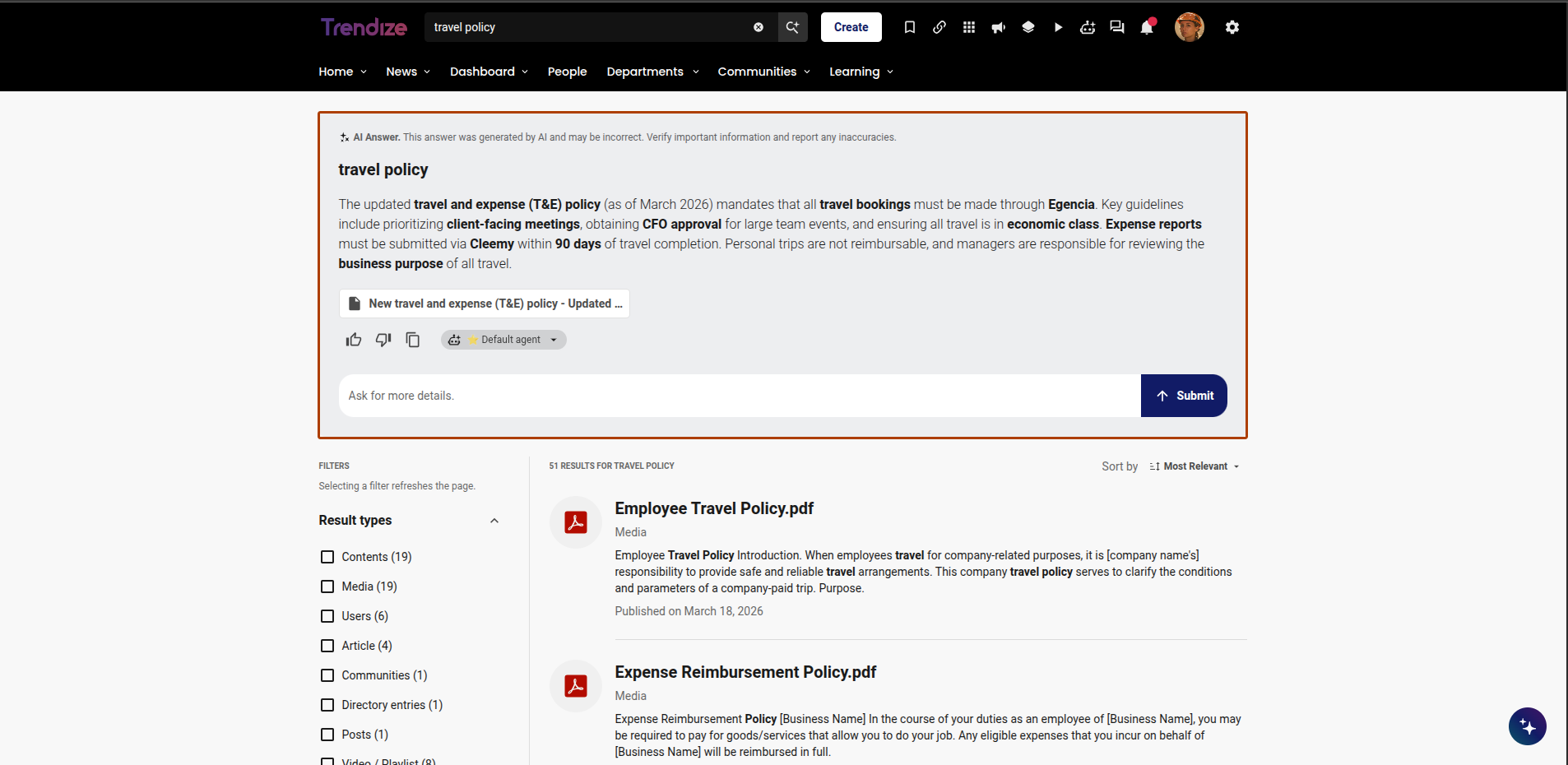Screen dimensions: 1568x765
Task: Click the Create button
Action: (851, 27)
